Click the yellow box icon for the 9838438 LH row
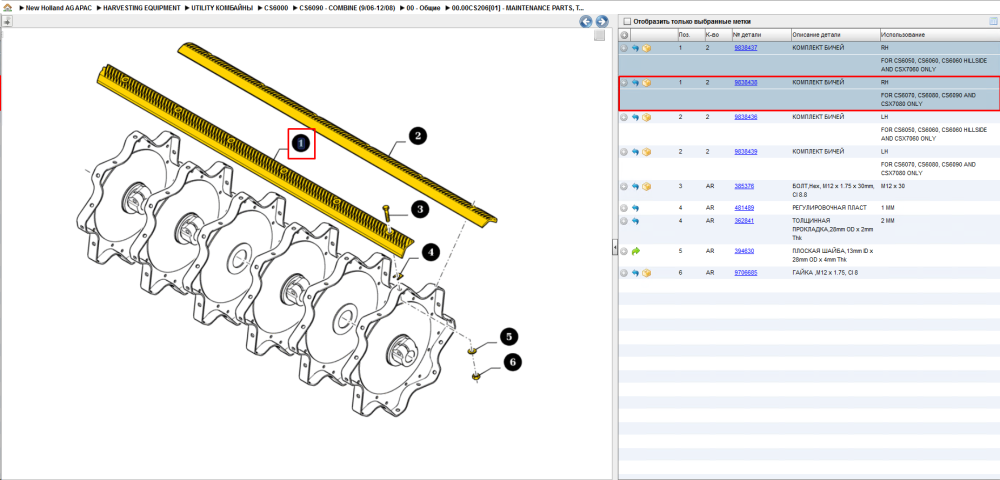 click(x=647, y=117)
